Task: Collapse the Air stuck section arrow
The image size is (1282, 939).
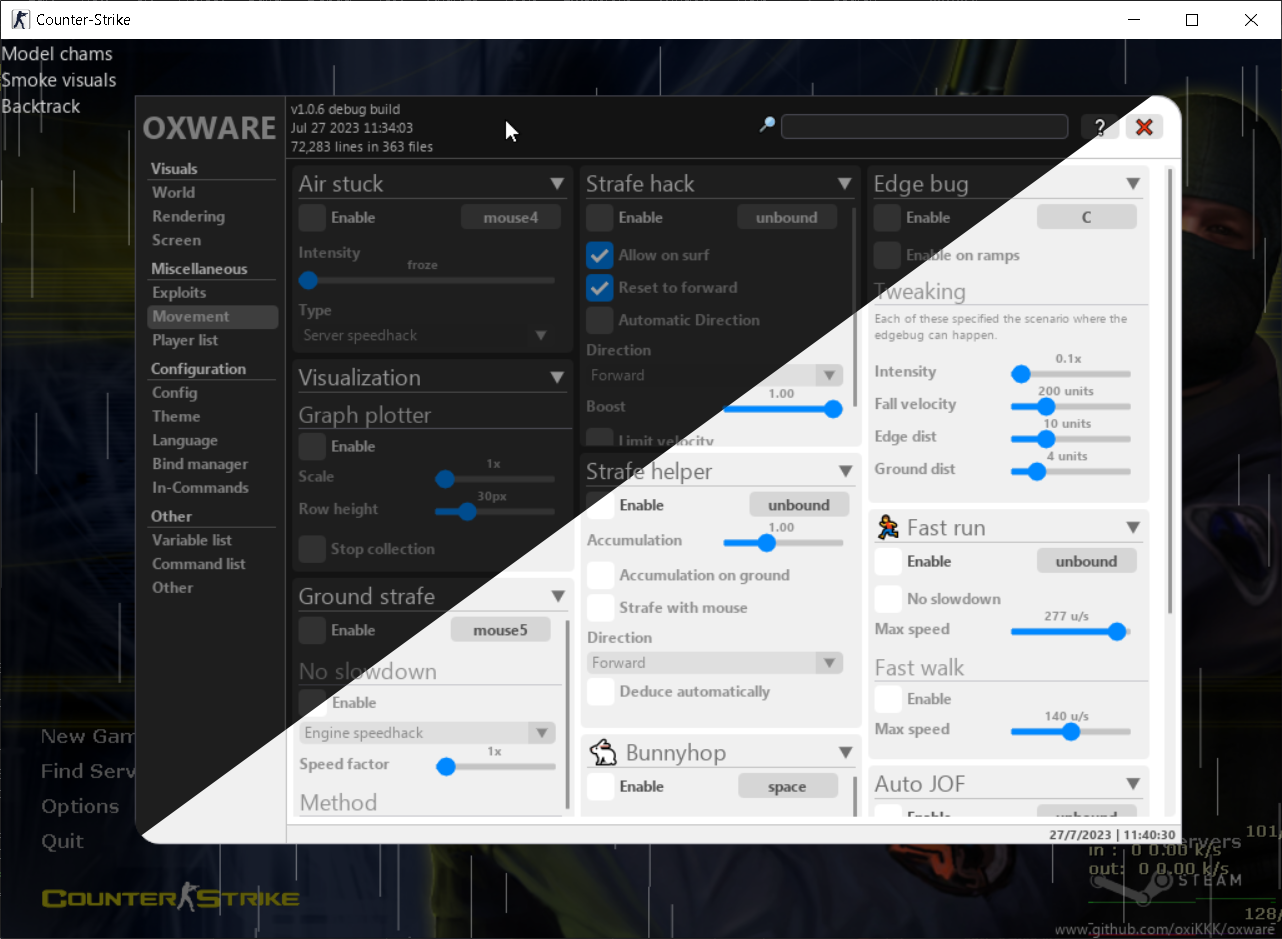Action: click(557, 184)
